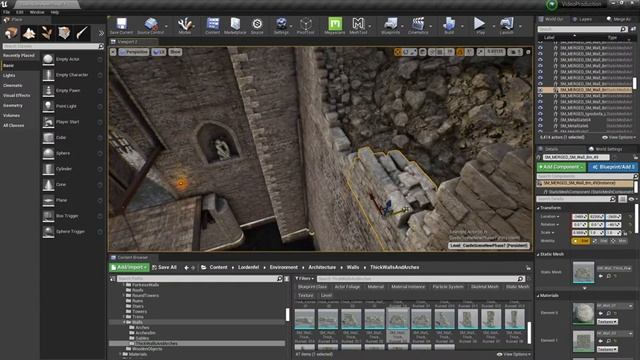
Task: Open the Modes toolbar icon
Action: click(185, 25)
